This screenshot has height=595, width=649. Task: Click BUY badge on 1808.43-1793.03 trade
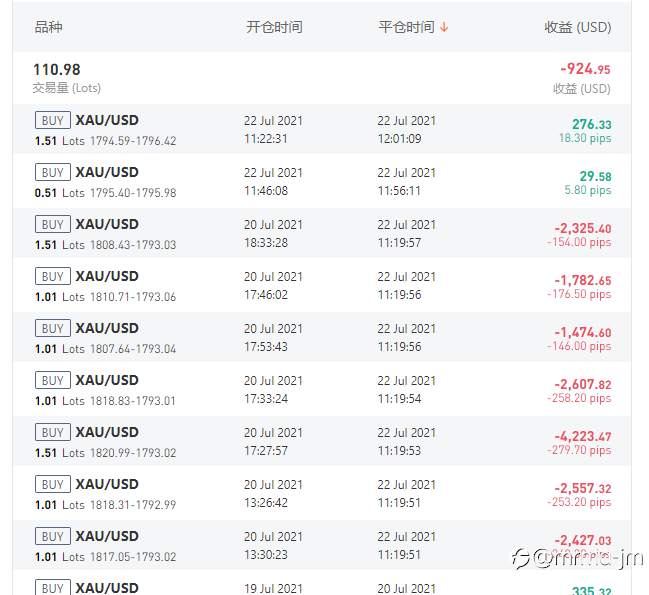(x=53, y=224)
